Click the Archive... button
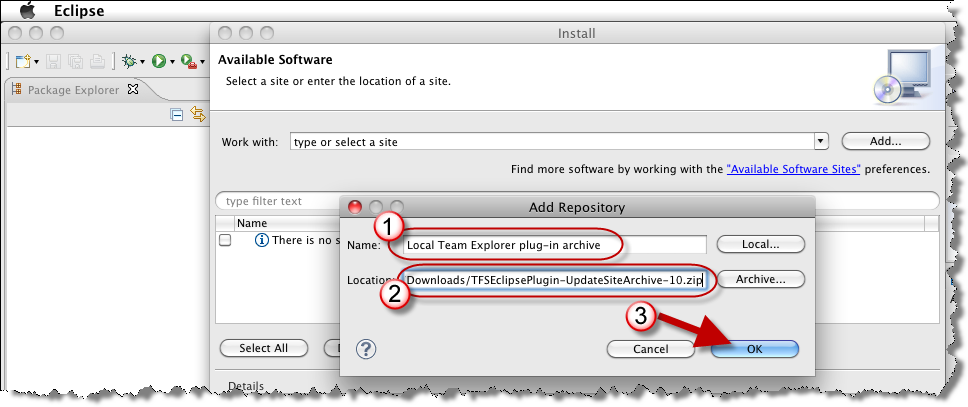Image resolution: width=968 pixels, height=407 pixels. pyautogui.click(x=761, y=279)
